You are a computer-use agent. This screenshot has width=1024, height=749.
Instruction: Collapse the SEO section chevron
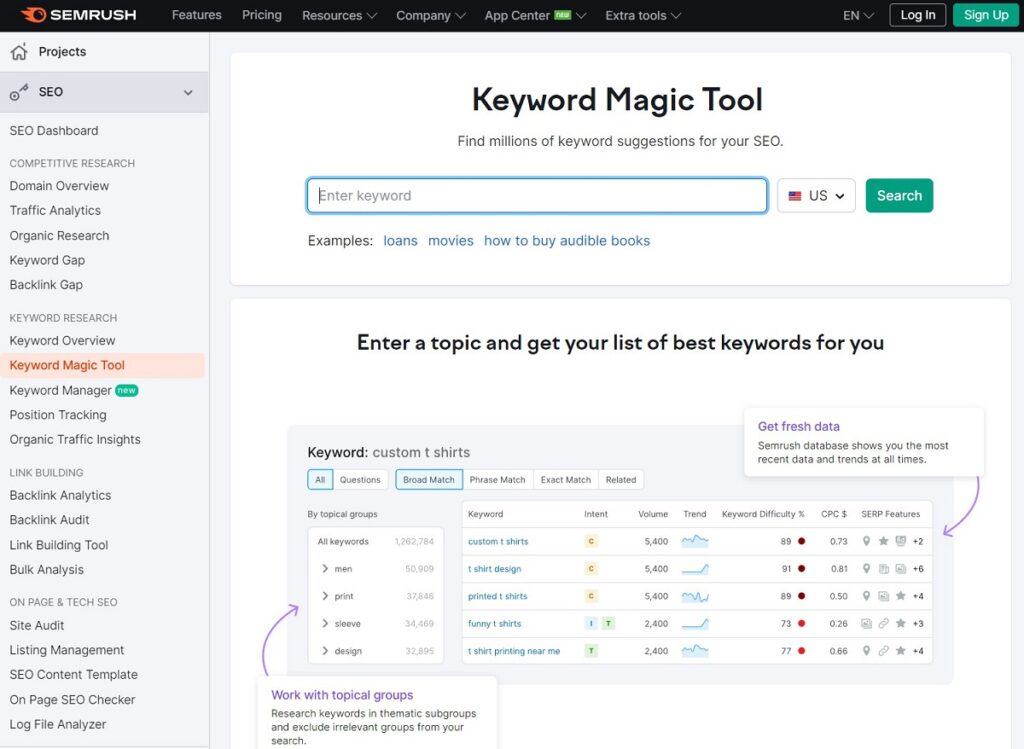188,93
